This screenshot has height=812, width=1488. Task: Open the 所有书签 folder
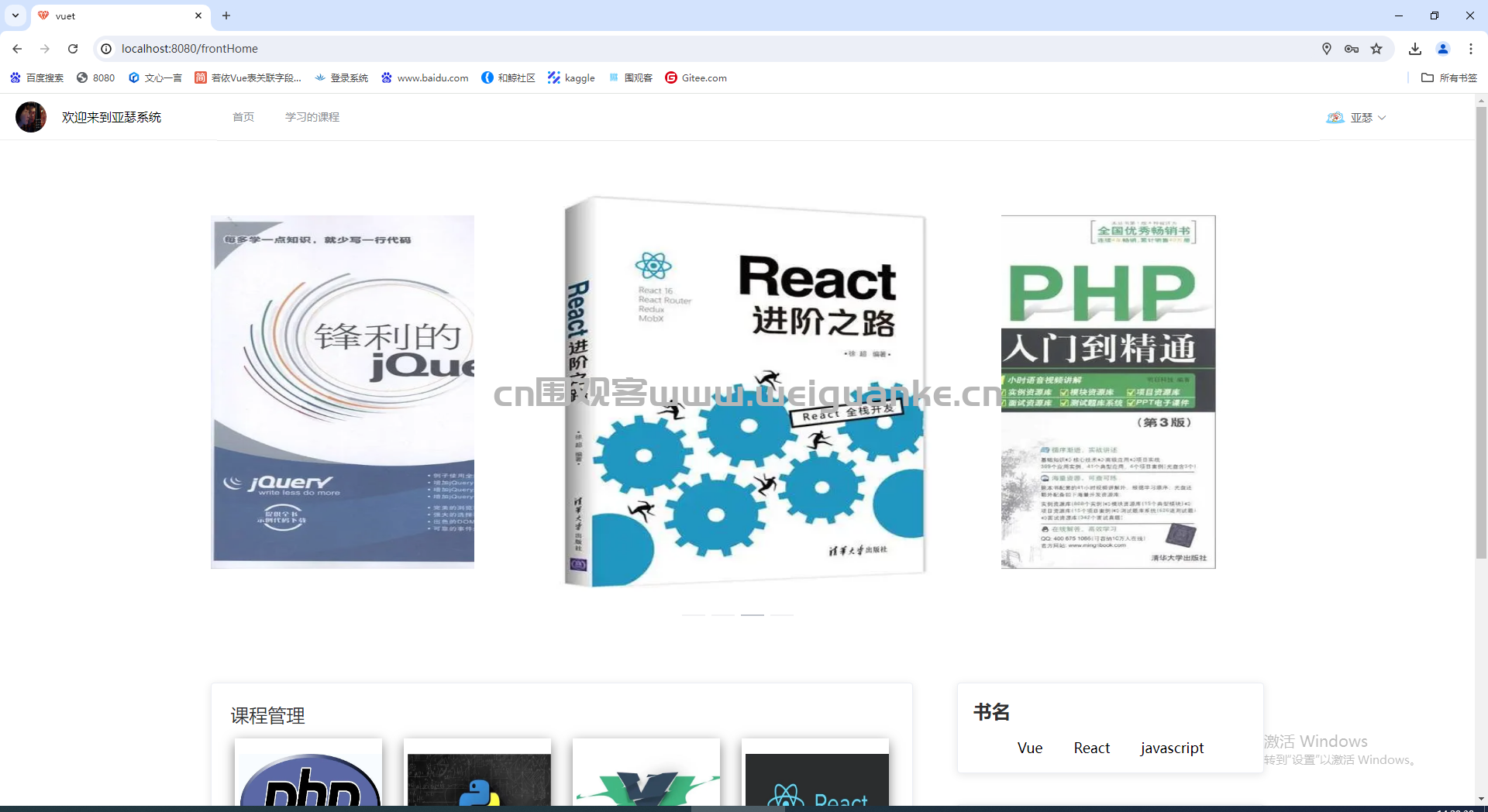coord(1449,77)
